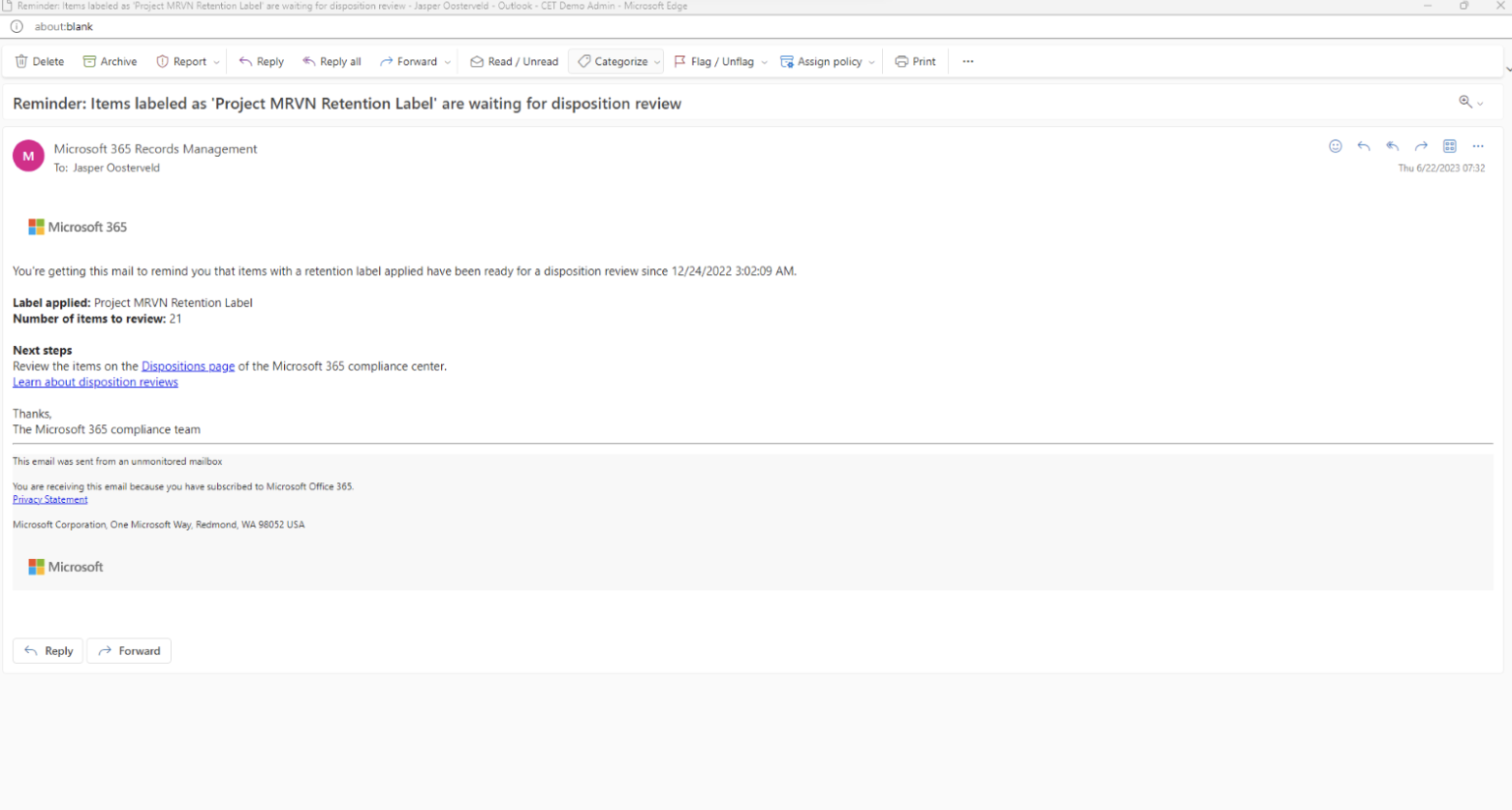Delete this email from the toolbar

pos(40,61)
